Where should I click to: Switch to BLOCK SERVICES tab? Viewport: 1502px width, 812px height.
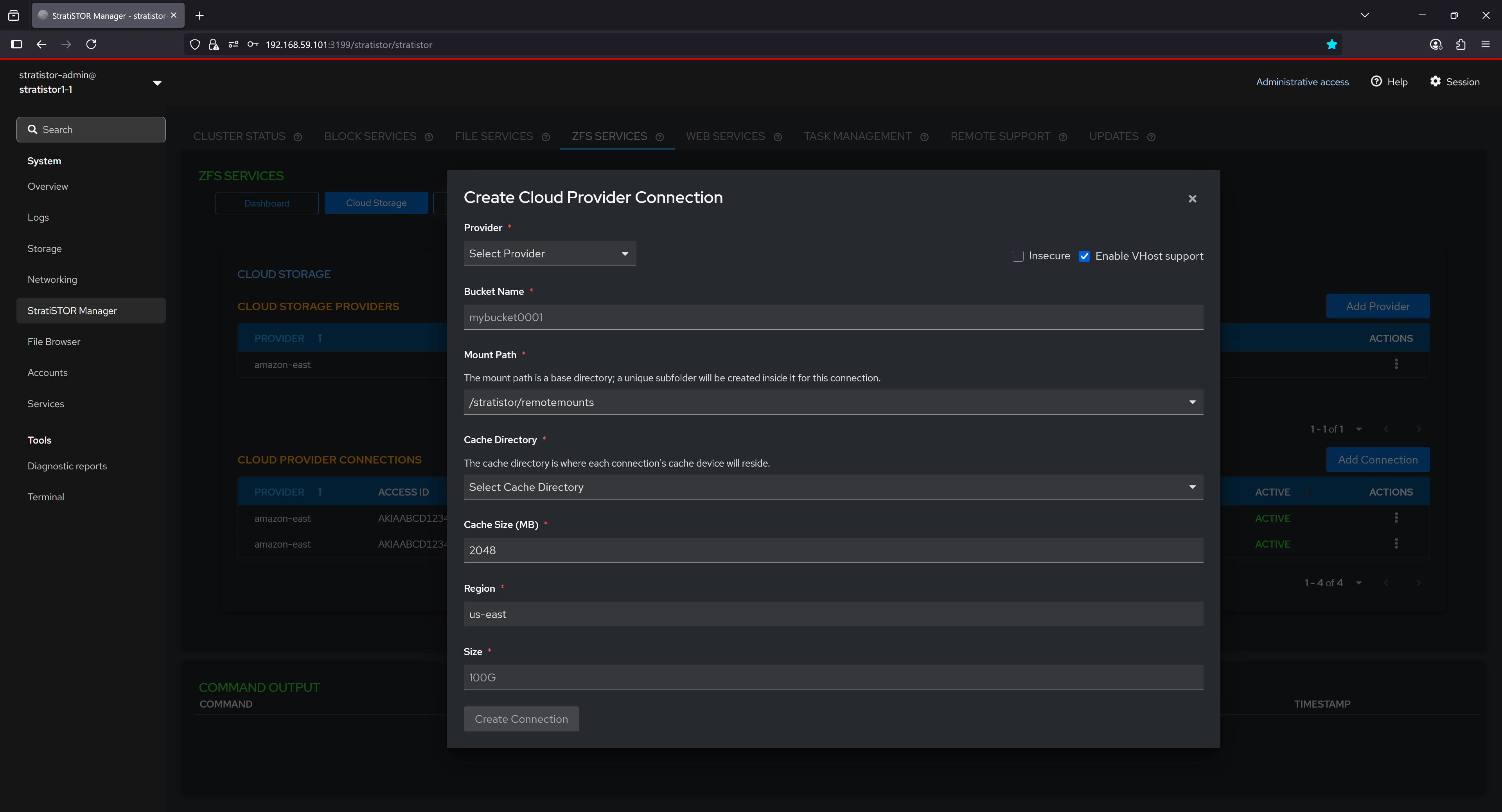click(370, 137)
